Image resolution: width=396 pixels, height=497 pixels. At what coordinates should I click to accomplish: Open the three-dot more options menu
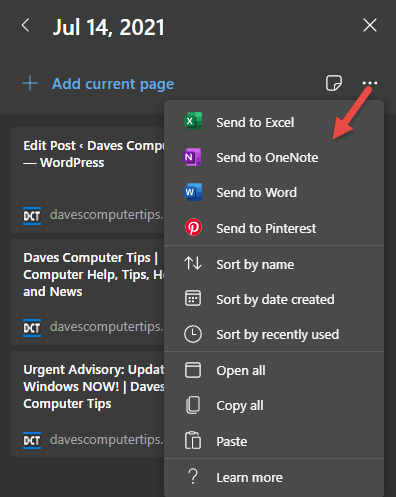[370, 83]
